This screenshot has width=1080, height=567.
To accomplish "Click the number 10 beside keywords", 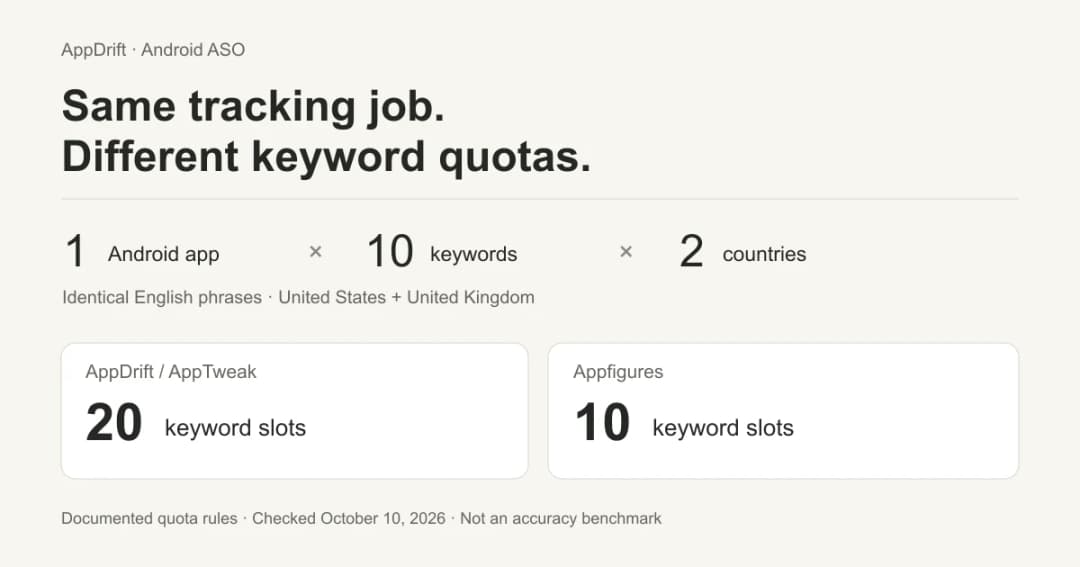I will [390, 251].
